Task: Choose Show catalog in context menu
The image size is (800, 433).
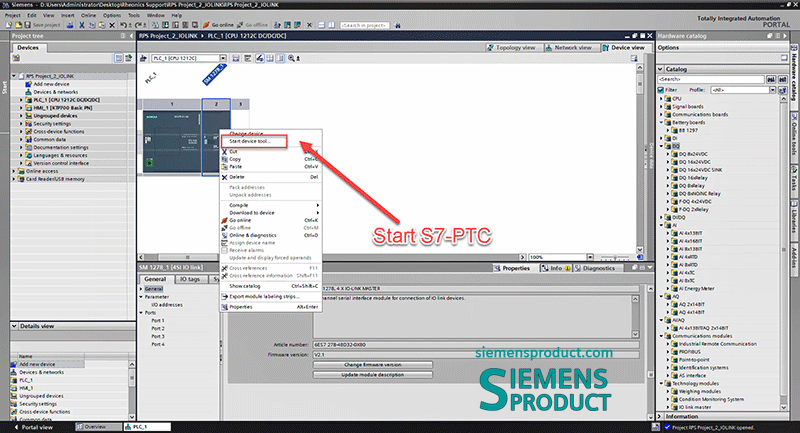Action: (270, 286)
